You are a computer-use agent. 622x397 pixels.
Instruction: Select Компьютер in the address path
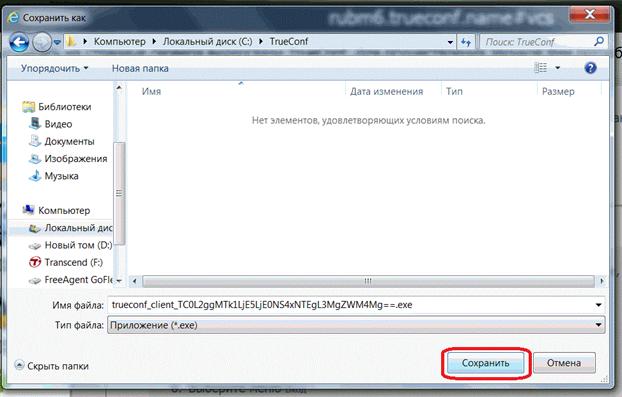point(120,41)
